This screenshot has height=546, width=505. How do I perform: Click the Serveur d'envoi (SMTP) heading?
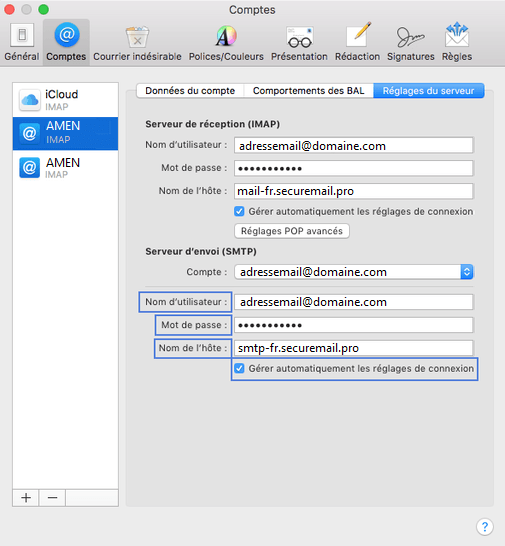pyautogui.click(x=201, y=251)
